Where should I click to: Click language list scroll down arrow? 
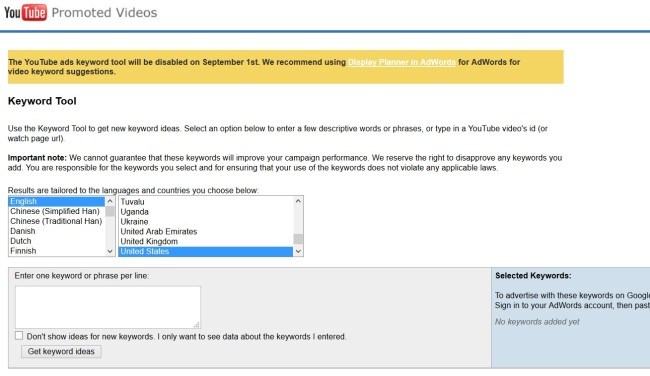(110, 251)
